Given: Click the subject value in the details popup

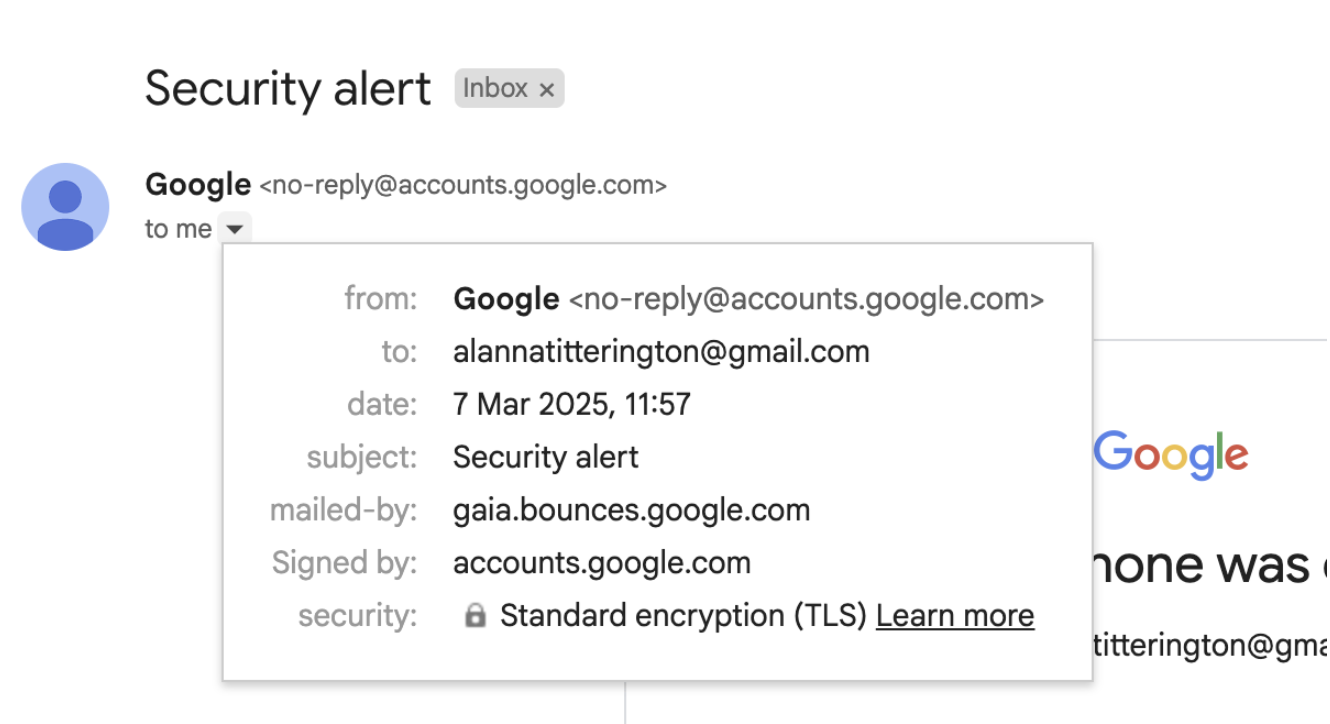Looking at the screenshot, I should [545, 457].
